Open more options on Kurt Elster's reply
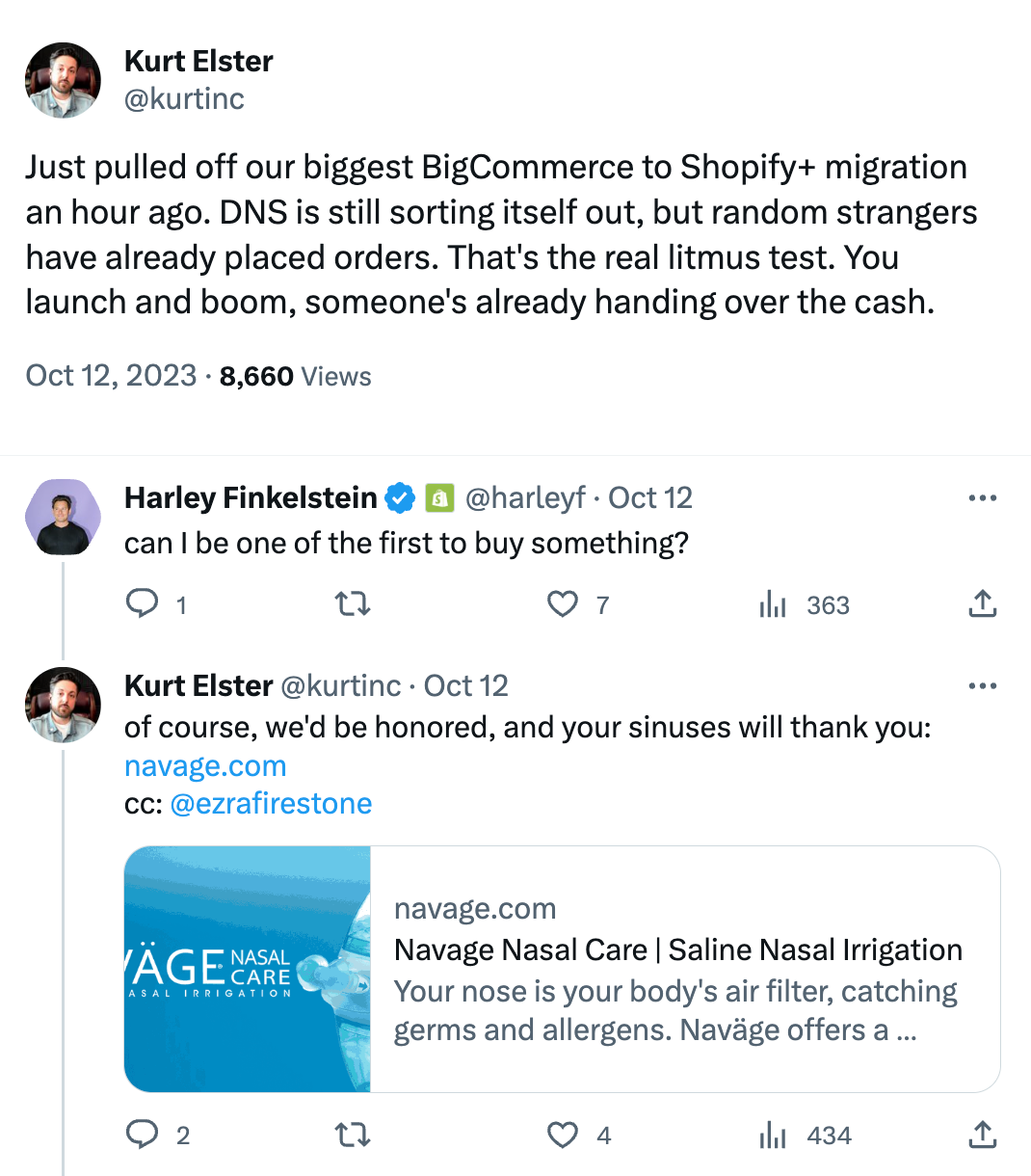1031x1176 pixels. 982,686
